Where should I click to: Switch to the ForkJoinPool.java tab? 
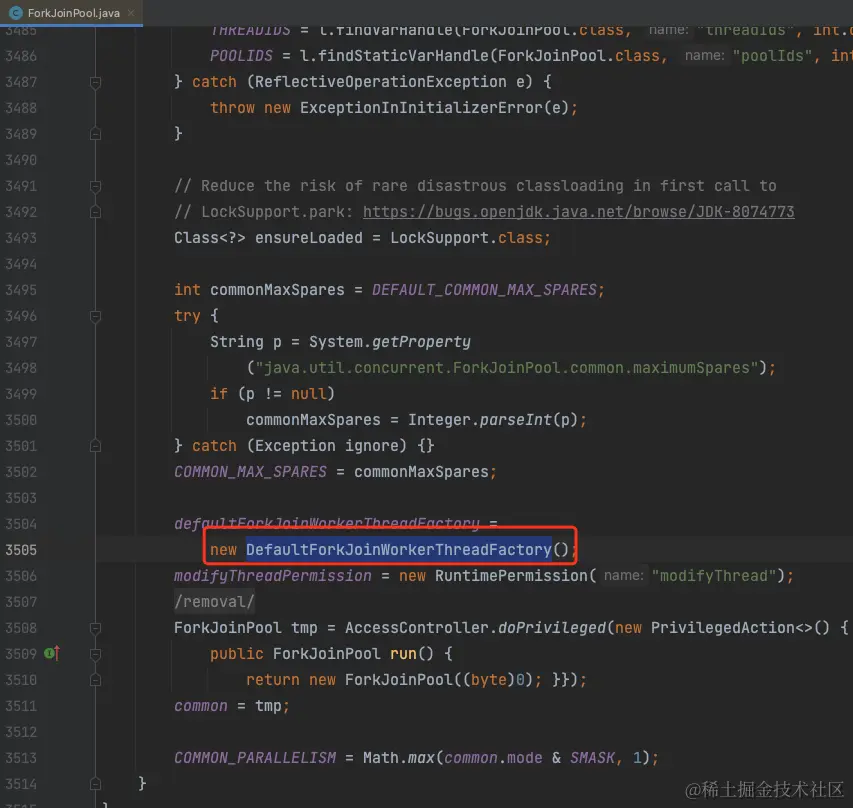(x=71, y=13)
